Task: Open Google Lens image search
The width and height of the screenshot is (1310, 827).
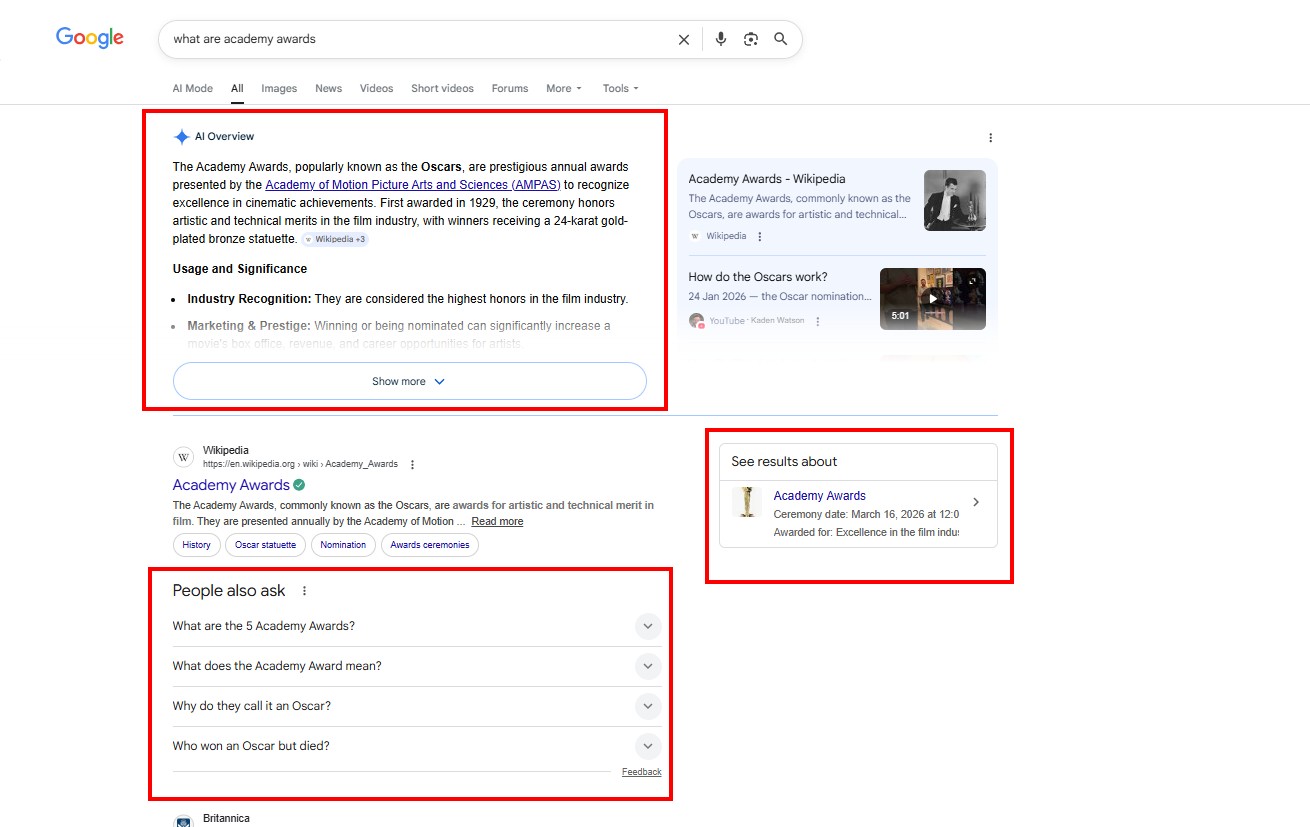Action: [751, 40]
